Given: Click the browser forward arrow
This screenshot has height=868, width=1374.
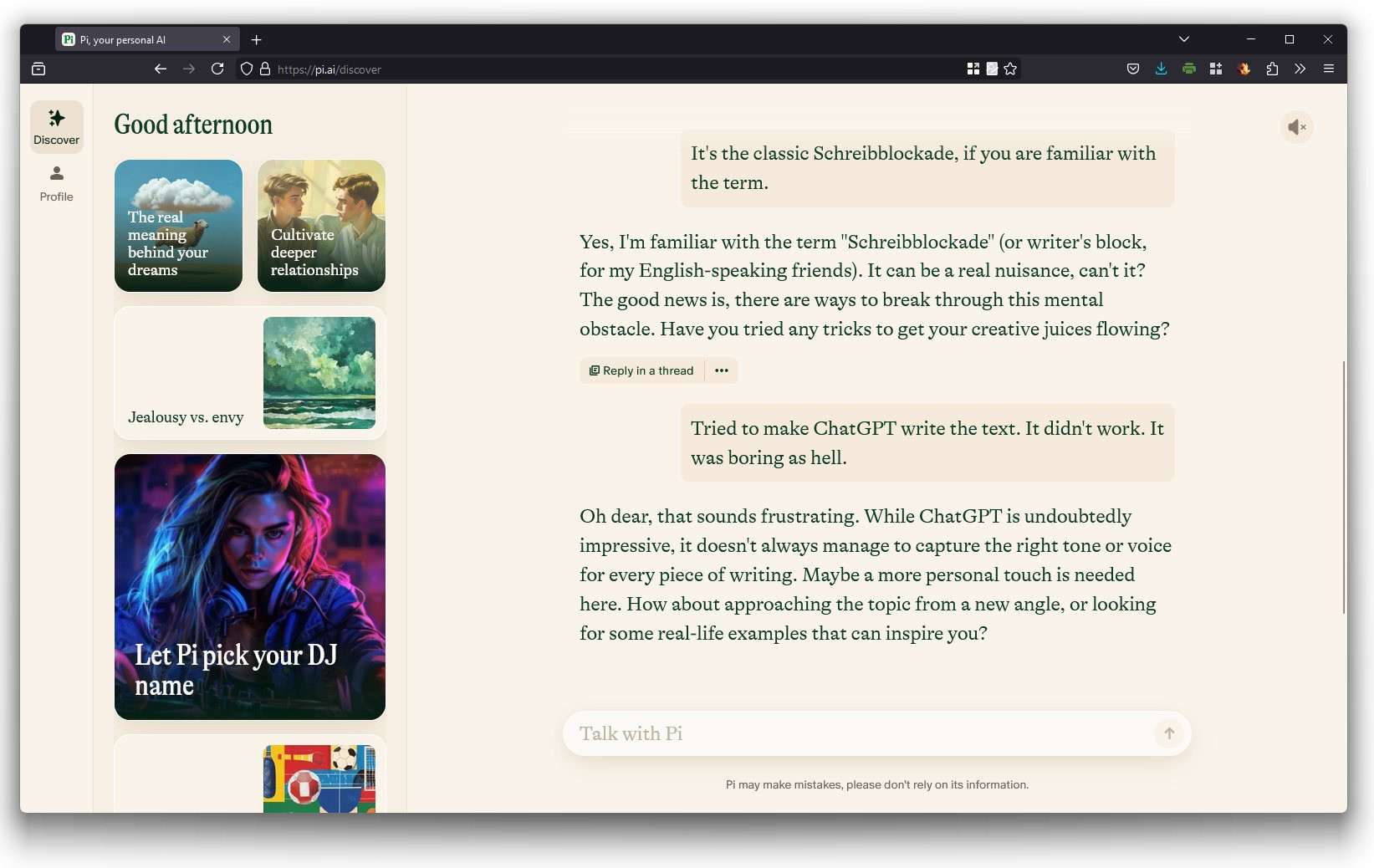Looking at the screenshot, I should [x=189, y=69].
